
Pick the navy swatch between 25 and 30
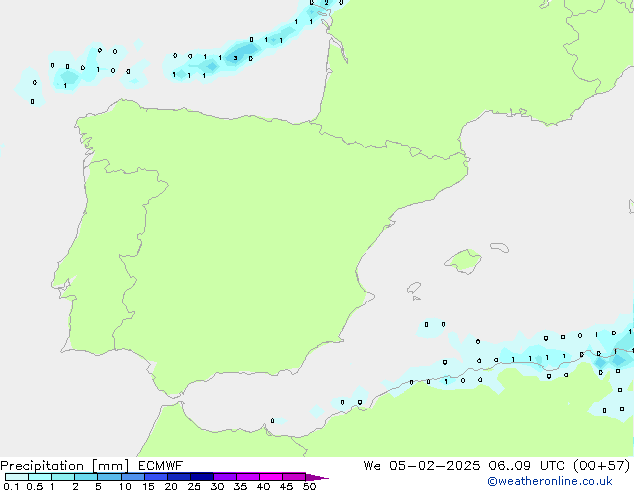[202, 477]
